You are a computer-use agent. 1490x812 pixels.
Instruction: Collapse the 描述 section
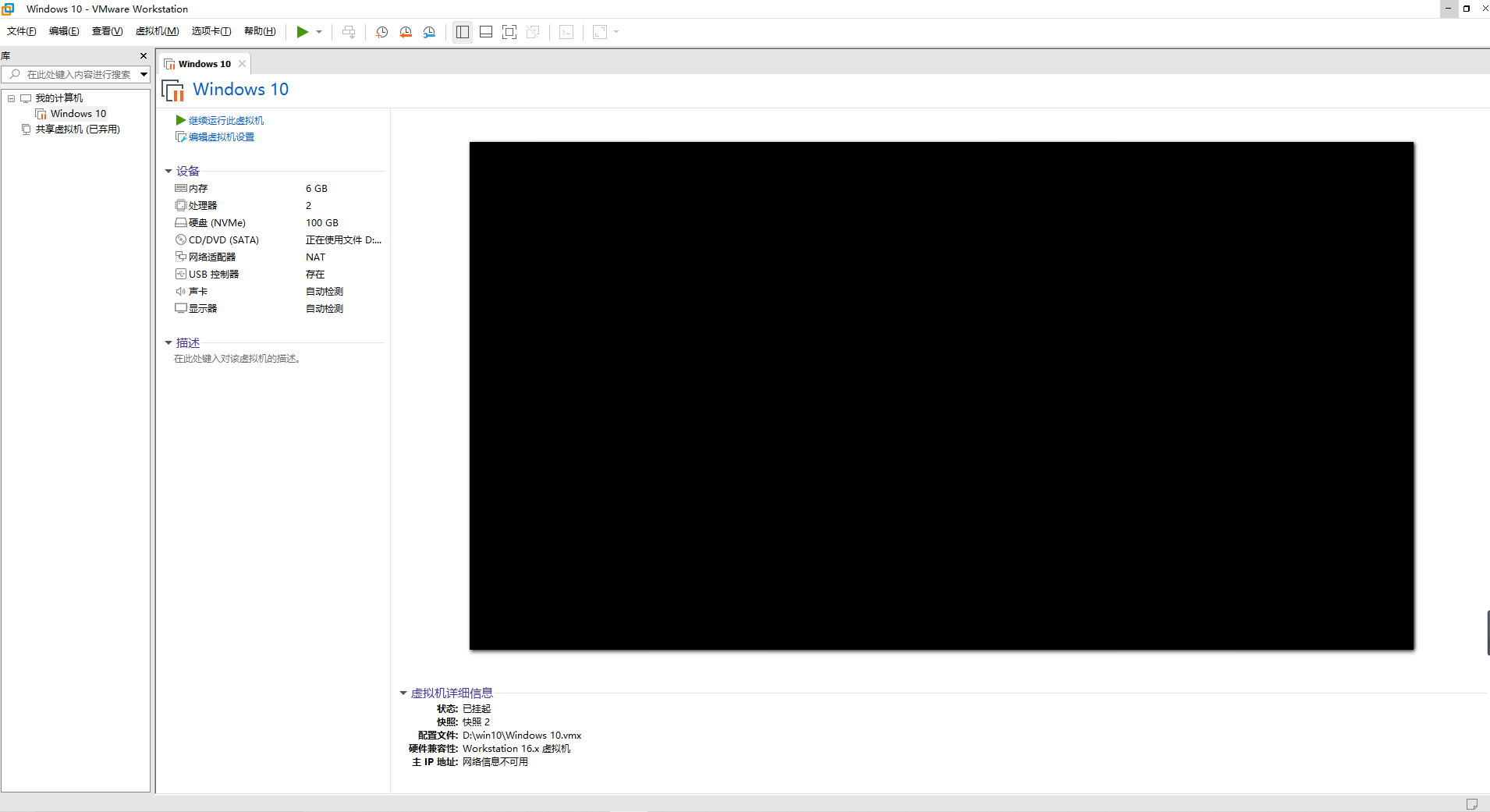click(169, 343)
